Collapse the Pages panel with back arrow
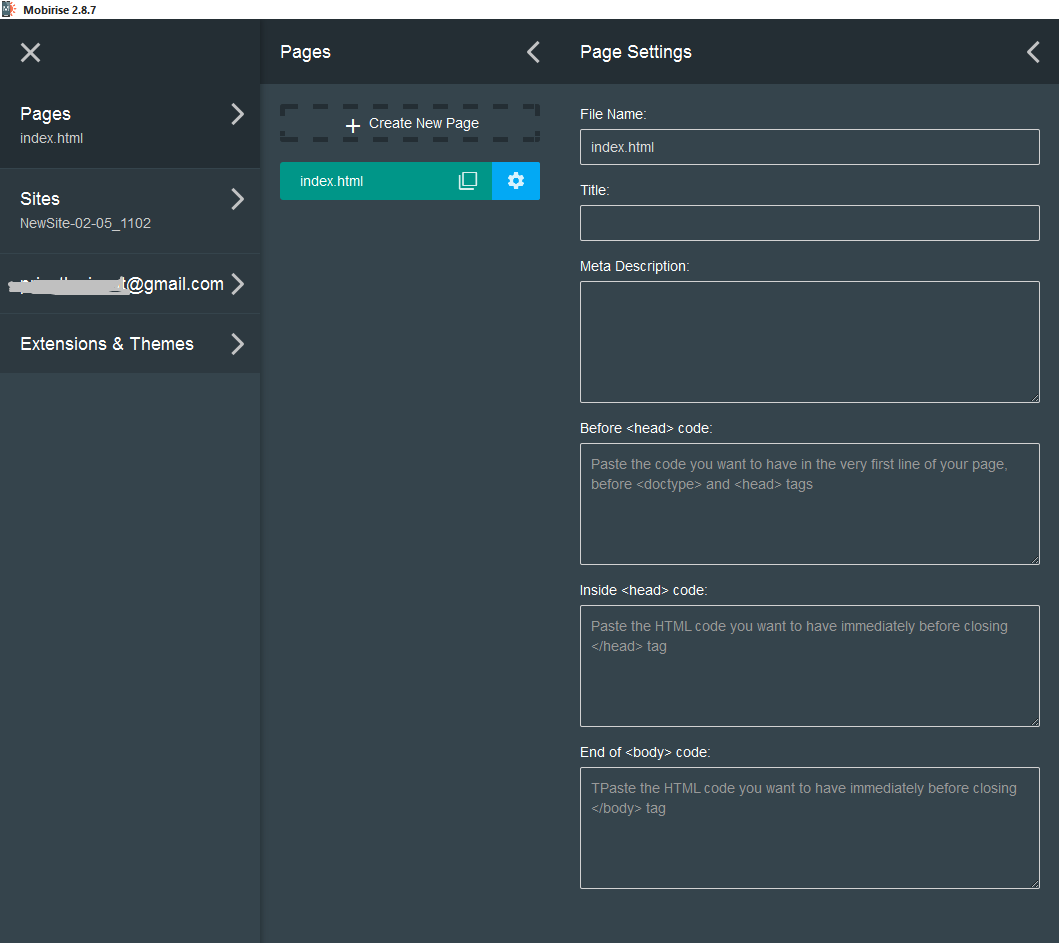The width and height of the screenshot is (1059, 943). point(533,52)
